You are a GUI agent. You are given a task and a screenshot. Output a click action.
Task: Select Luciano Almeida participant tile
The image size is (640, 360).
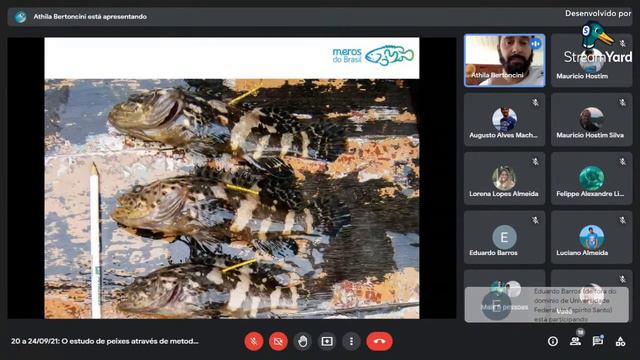click(x=591, y=237)
